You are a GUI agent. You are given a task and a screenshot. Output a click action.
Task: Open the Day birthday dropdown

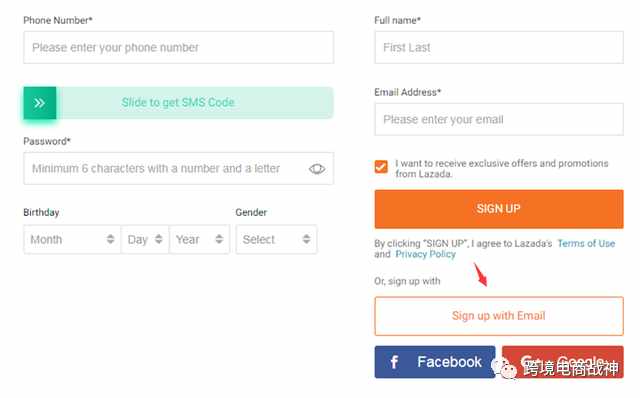pyautogui.click(x=145, y=239)
